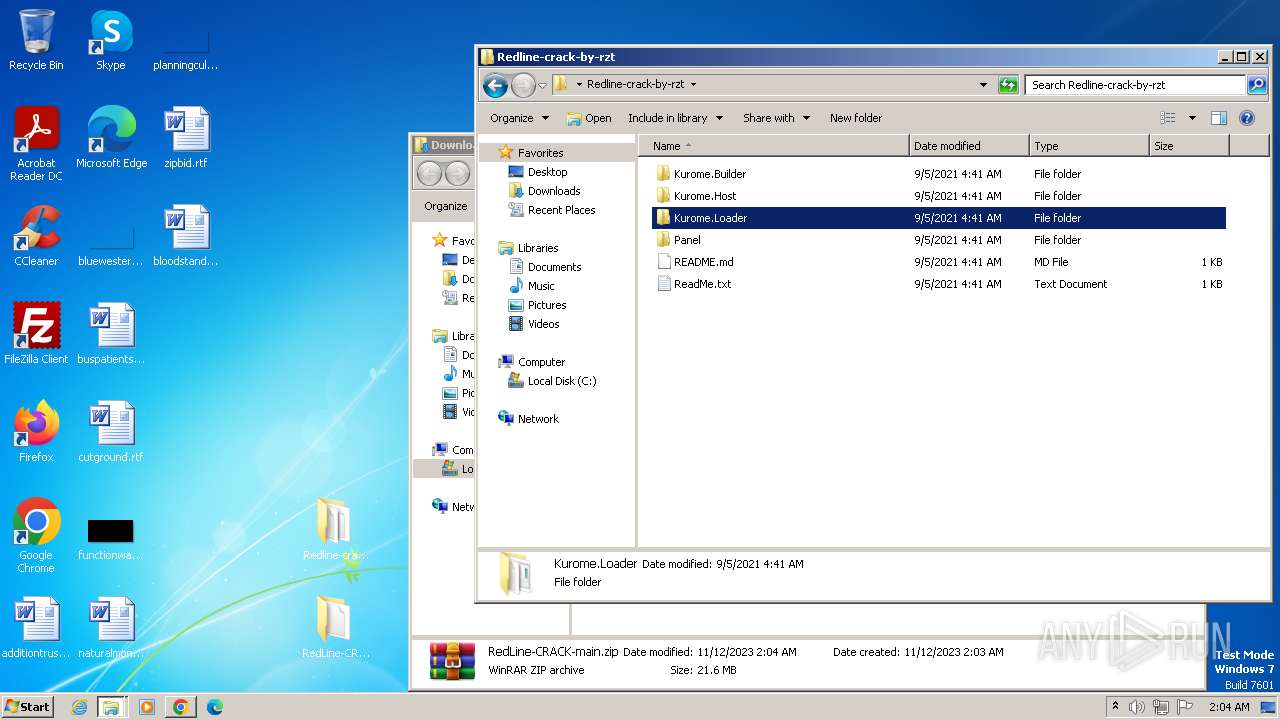Select Computer in navigation pane
This screenshot has height=720, width=1280.
click(x=541, y=362)
